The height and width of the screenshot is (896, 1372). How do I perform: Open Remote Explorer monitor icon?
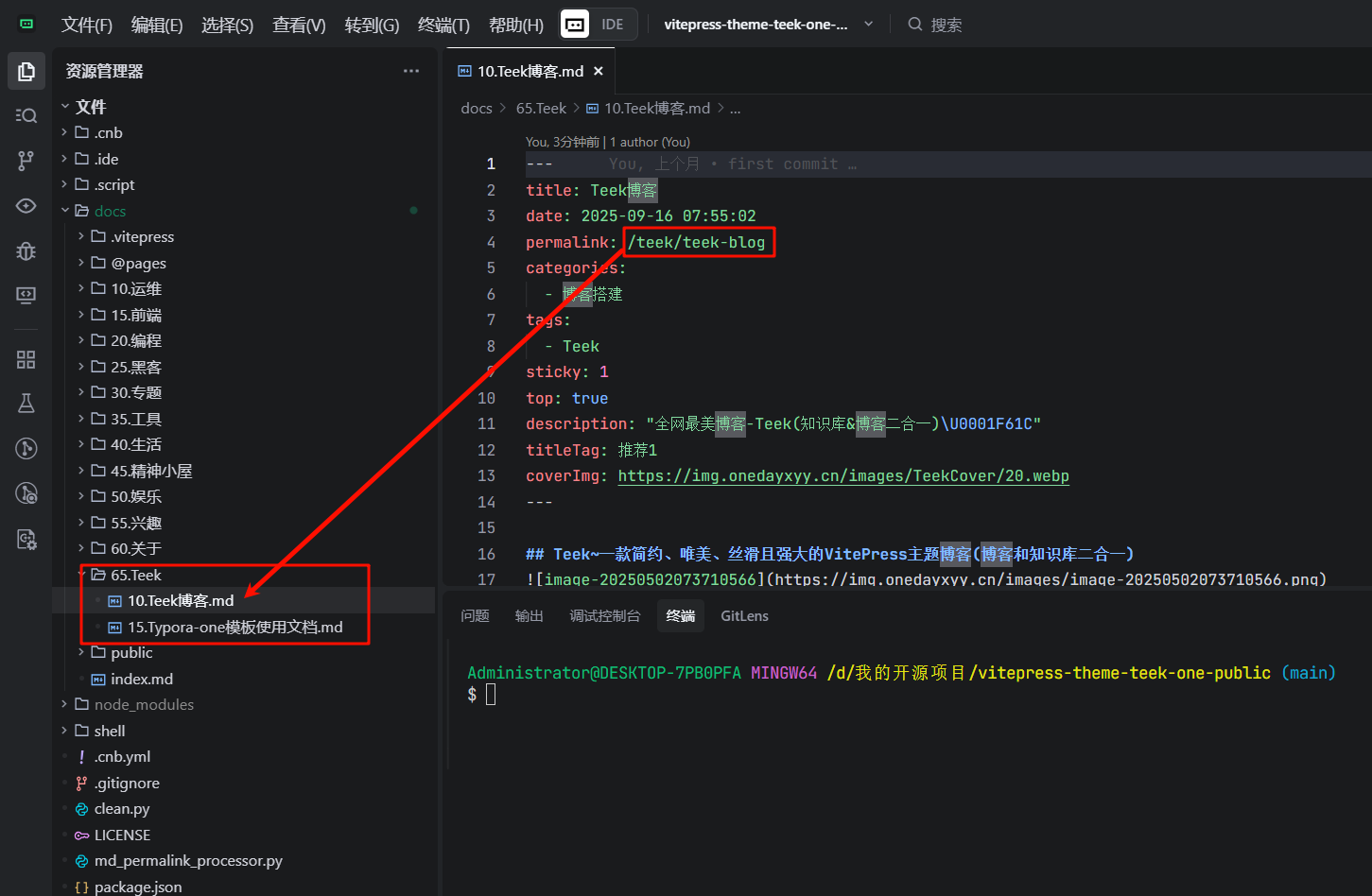[26, 295]
